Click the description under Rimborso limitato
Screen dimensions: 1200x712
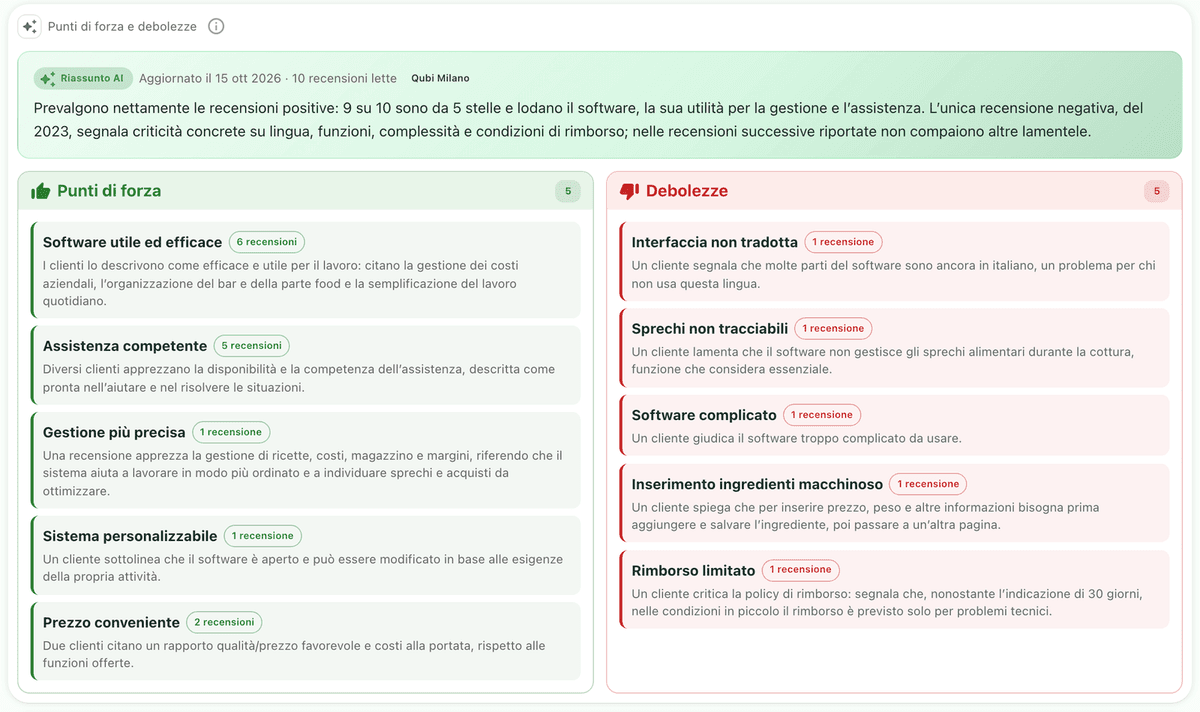887,602
